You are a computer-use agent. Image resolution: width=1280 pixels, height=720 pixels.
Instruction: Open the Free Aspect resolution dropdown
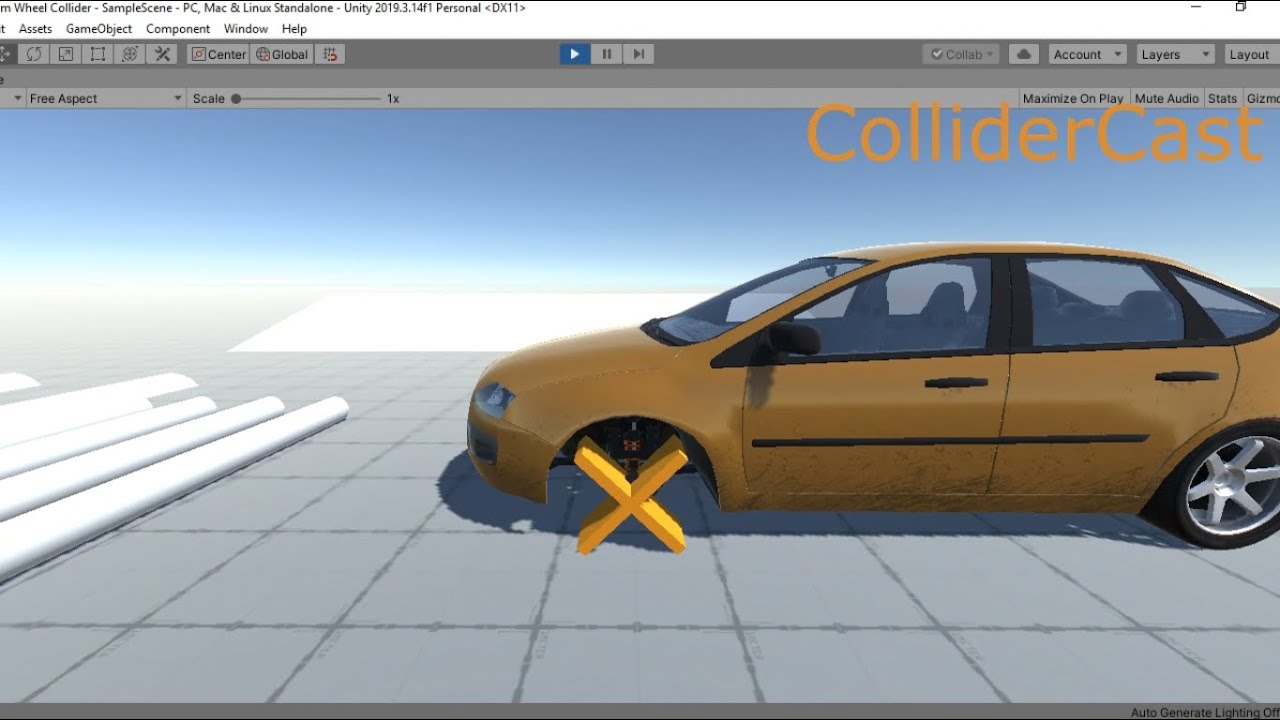106,98
